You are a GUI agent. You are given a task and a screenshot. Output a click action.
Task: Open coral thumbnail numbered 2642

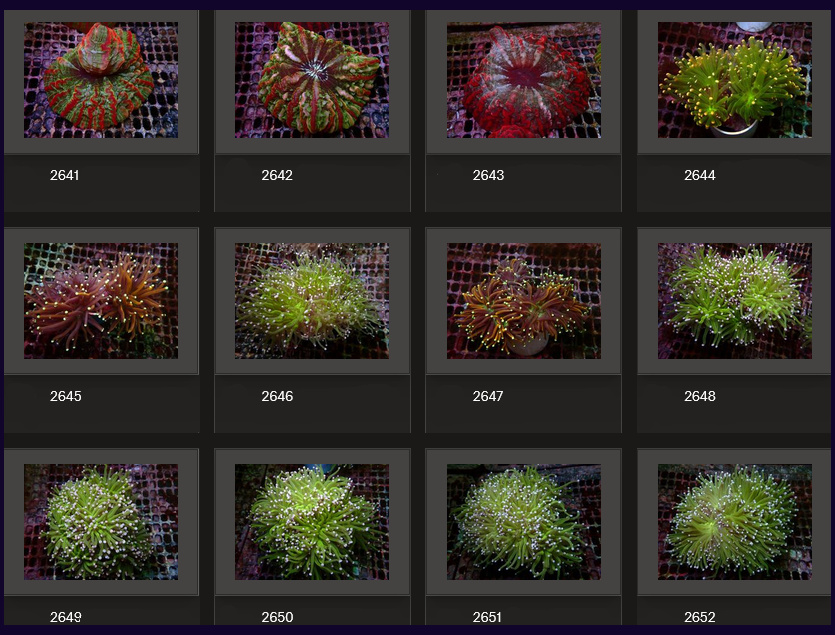pyautogui.click(x=312, y=80)
